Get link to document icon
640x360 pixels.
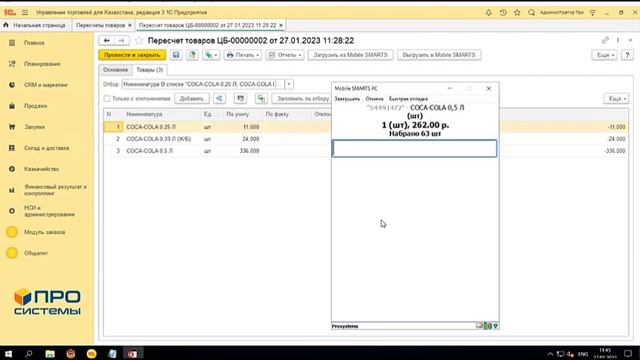pos(605,40)
